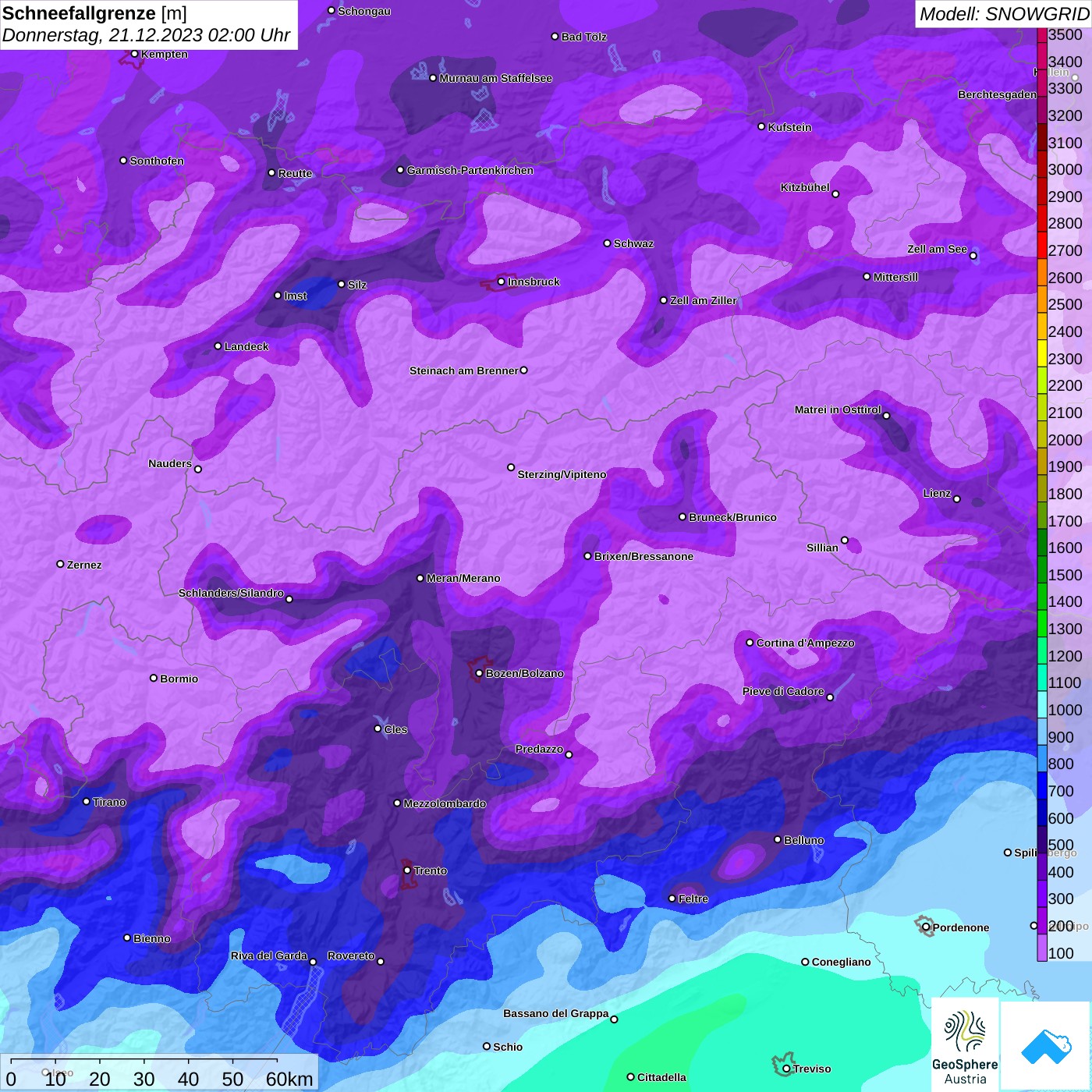Click the Schneefallgrenze [m] title
The image size is (1092, 1092).
pyautogui.click(x=94, y=13)
